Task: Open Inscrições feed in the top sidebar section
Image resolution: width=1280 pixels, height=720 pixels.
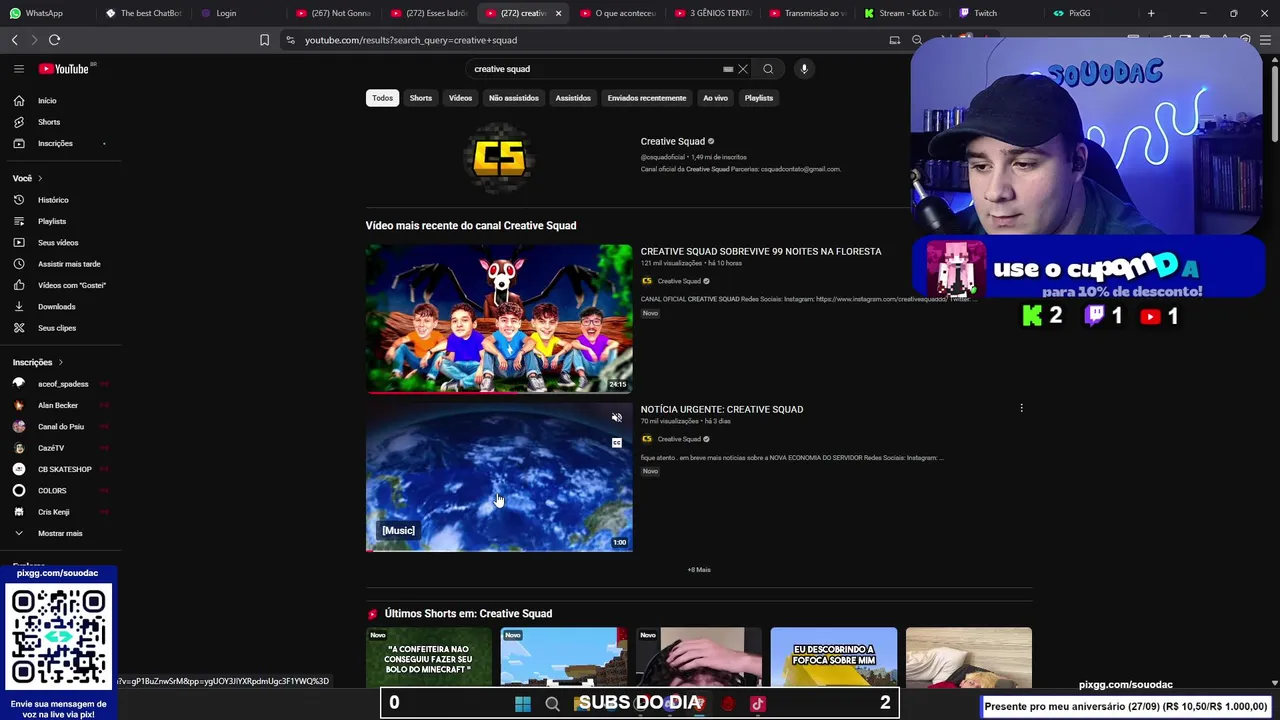Action: (55, 143)
